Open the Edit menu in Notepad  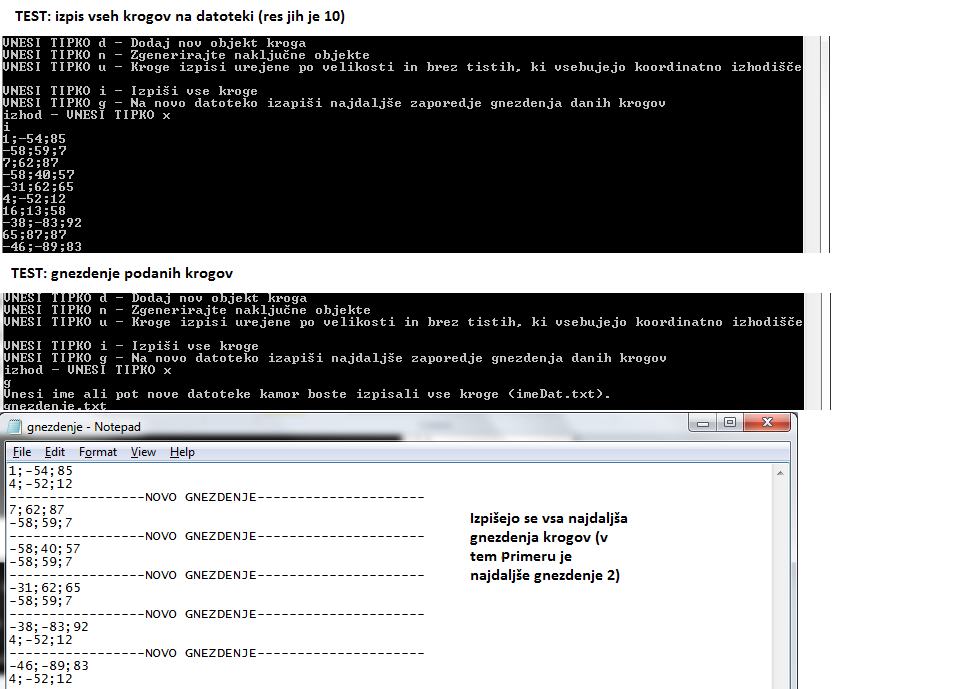coord(55,452)
